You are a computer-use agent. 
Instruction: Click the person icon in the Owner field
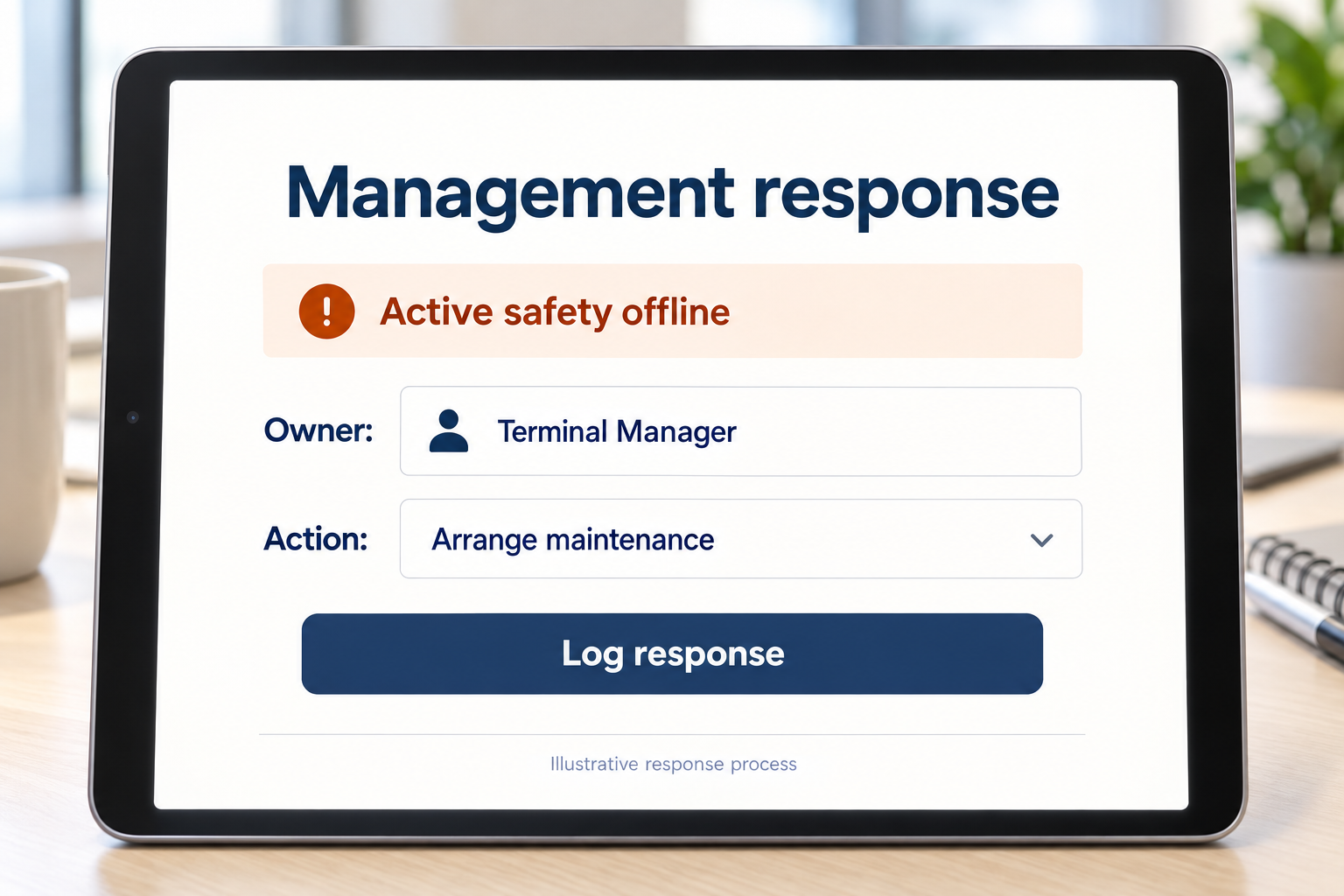[449, 430]
